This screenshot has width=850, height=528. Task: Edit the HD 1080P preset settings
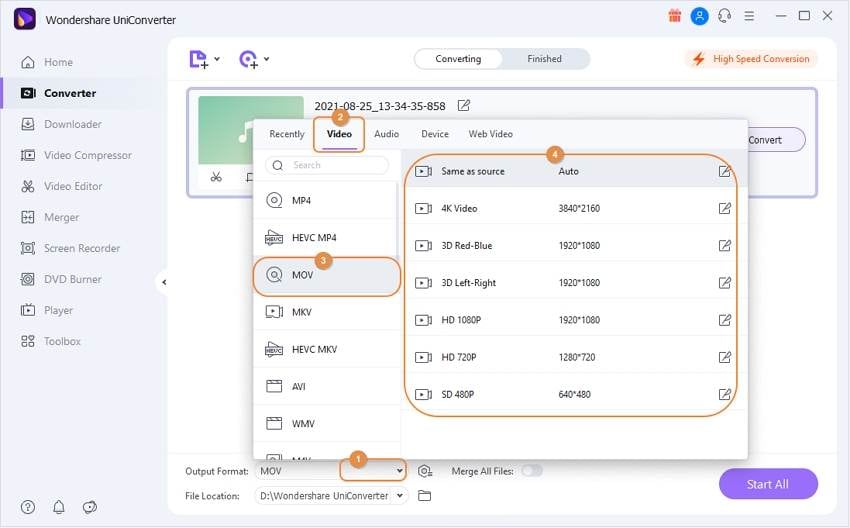724,320
